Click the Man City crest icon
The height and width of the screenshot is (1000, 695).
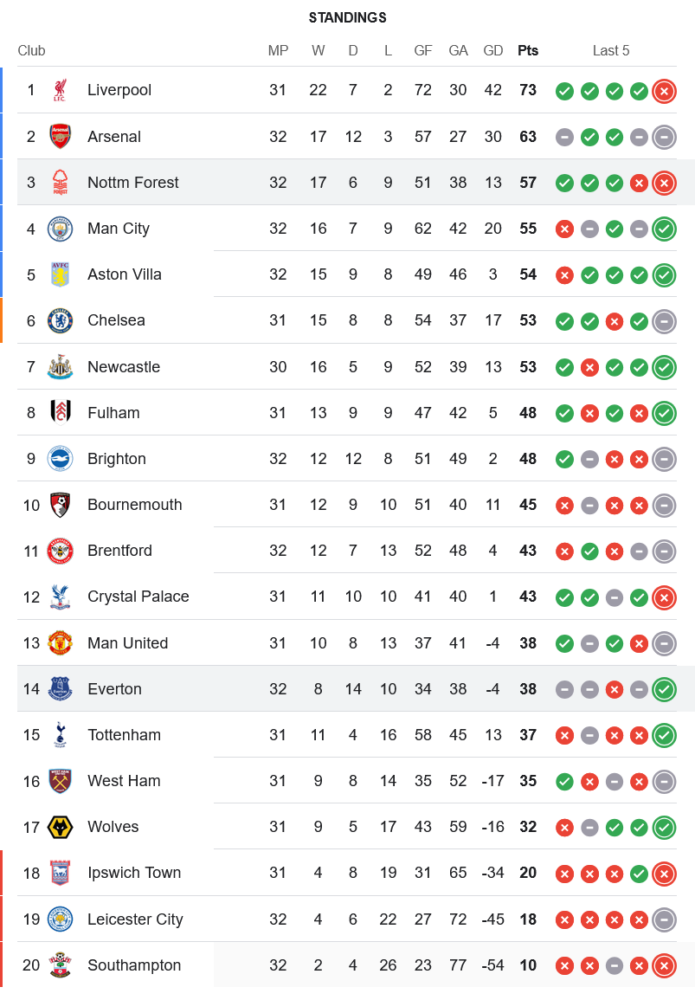(60, 228)
